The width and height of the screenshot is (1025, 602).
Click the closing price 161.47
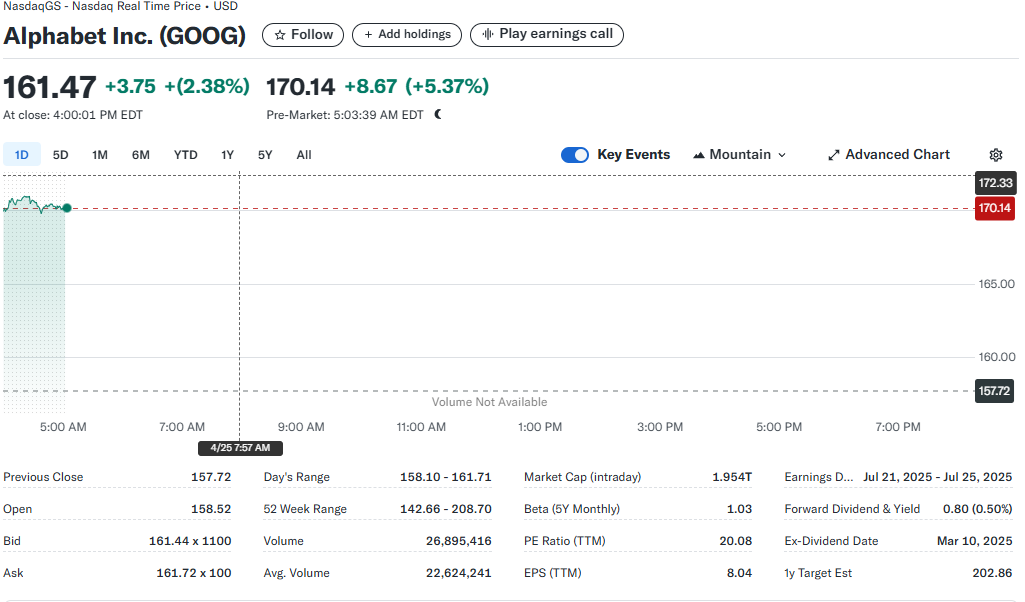(x=50, y=87)
